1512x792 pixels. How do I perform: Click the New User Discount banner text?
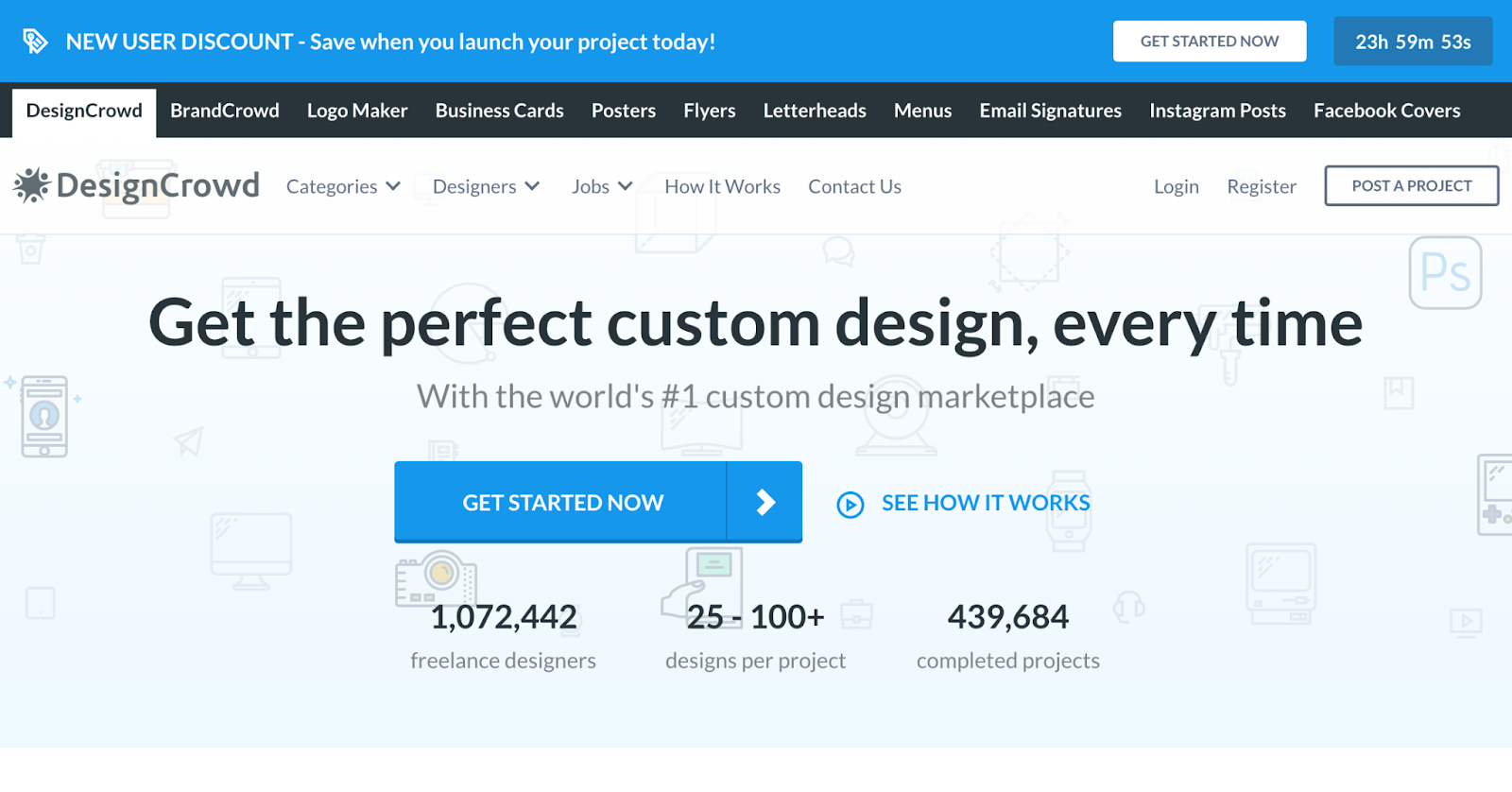pos(390,42)
